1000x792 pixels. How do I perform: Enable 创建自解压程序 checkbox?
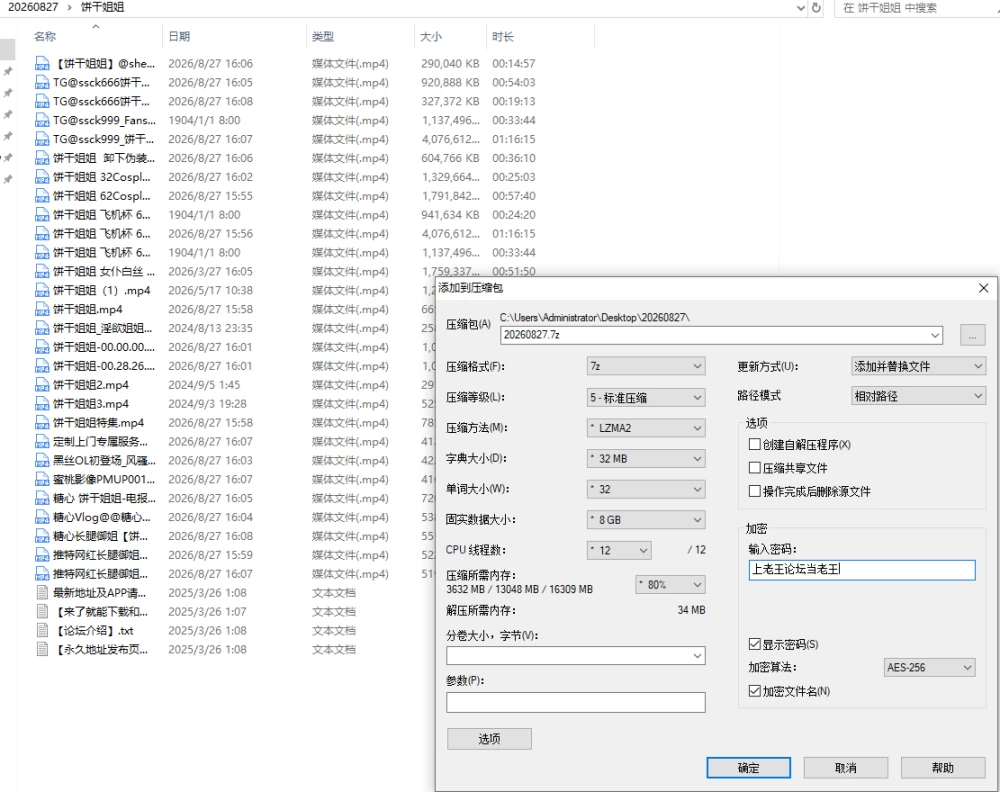click(x=754, y=444)
